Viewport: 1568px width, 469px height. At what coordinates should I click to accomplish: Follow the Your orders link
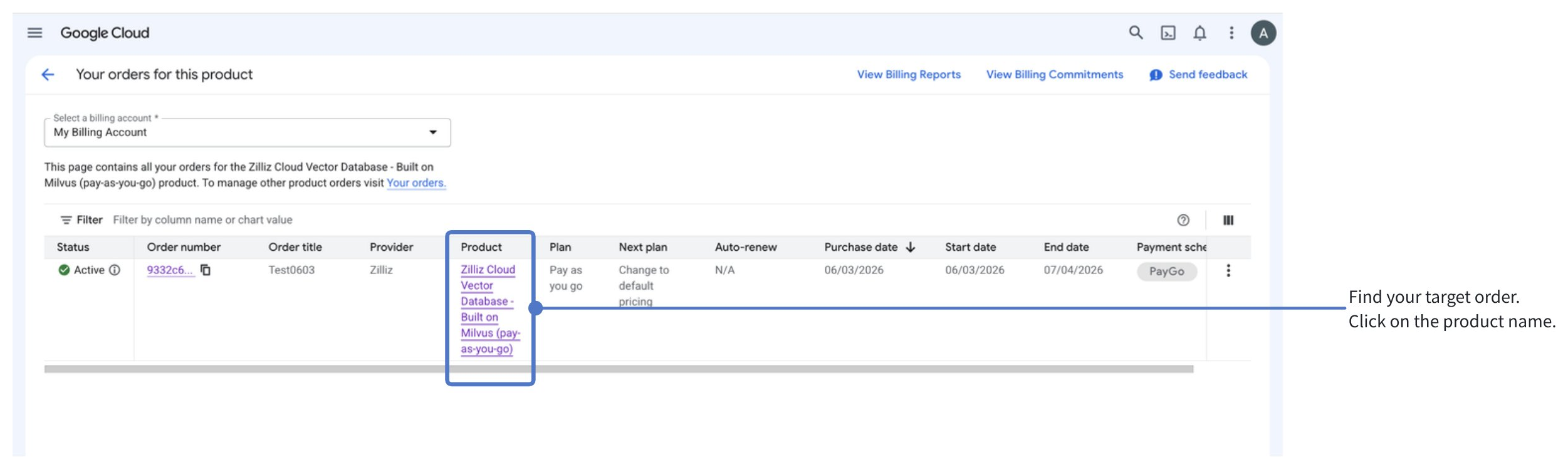click(x=416, y=183)
